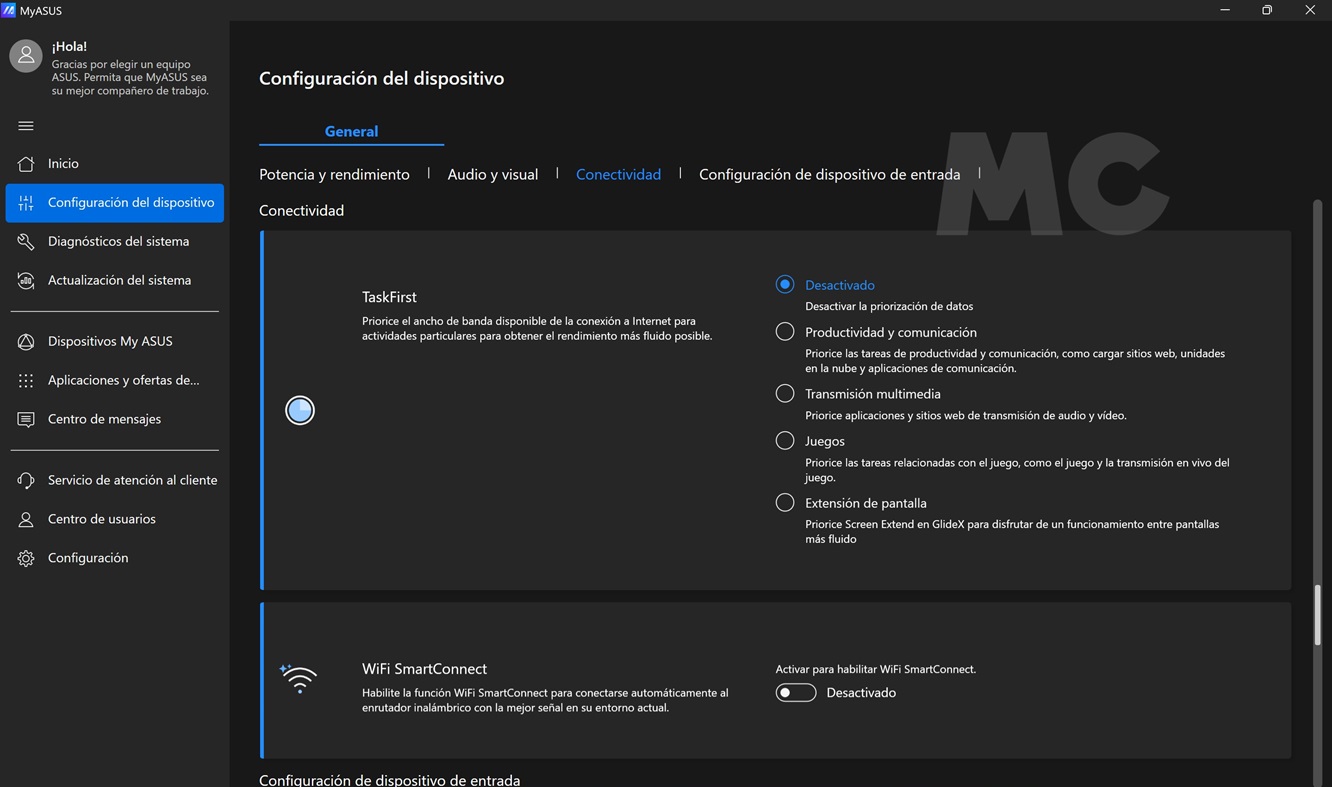Click Aplicaciones y ofertas grid icon

coord(26,381)
